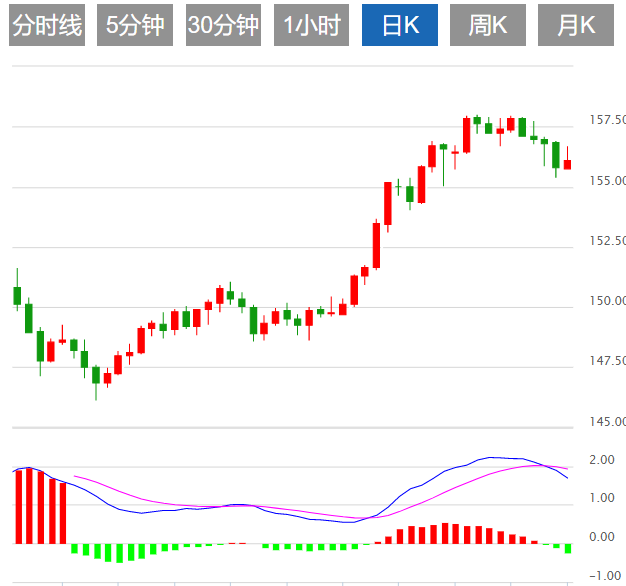Click the -1.00 MACD axis label
The width and height of the screenshot is (626, 586).
tap(606, 576)
